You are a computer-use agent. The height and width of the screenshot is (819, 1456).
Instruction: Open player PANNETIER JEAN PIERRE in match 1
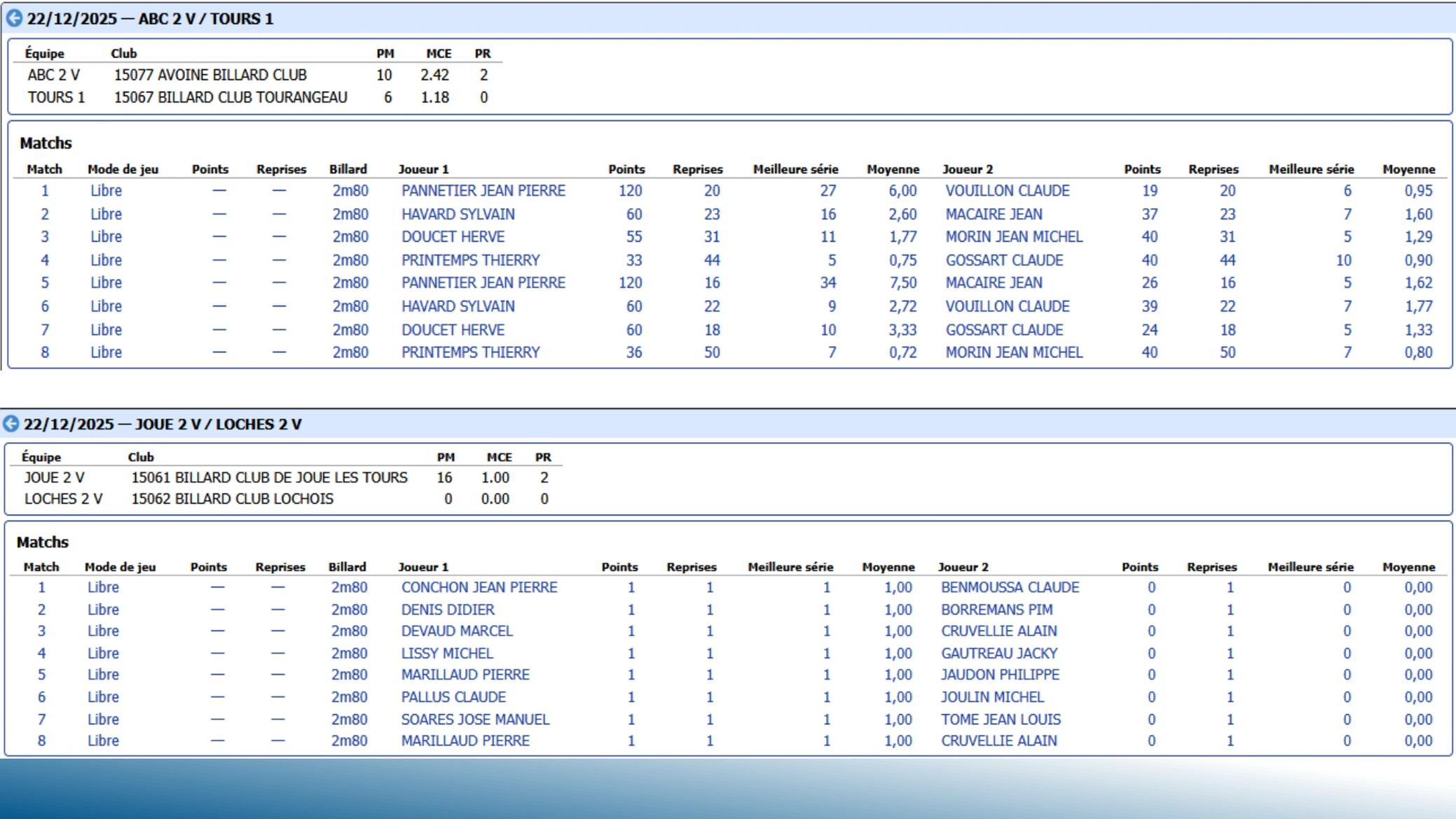pos(483,191)
